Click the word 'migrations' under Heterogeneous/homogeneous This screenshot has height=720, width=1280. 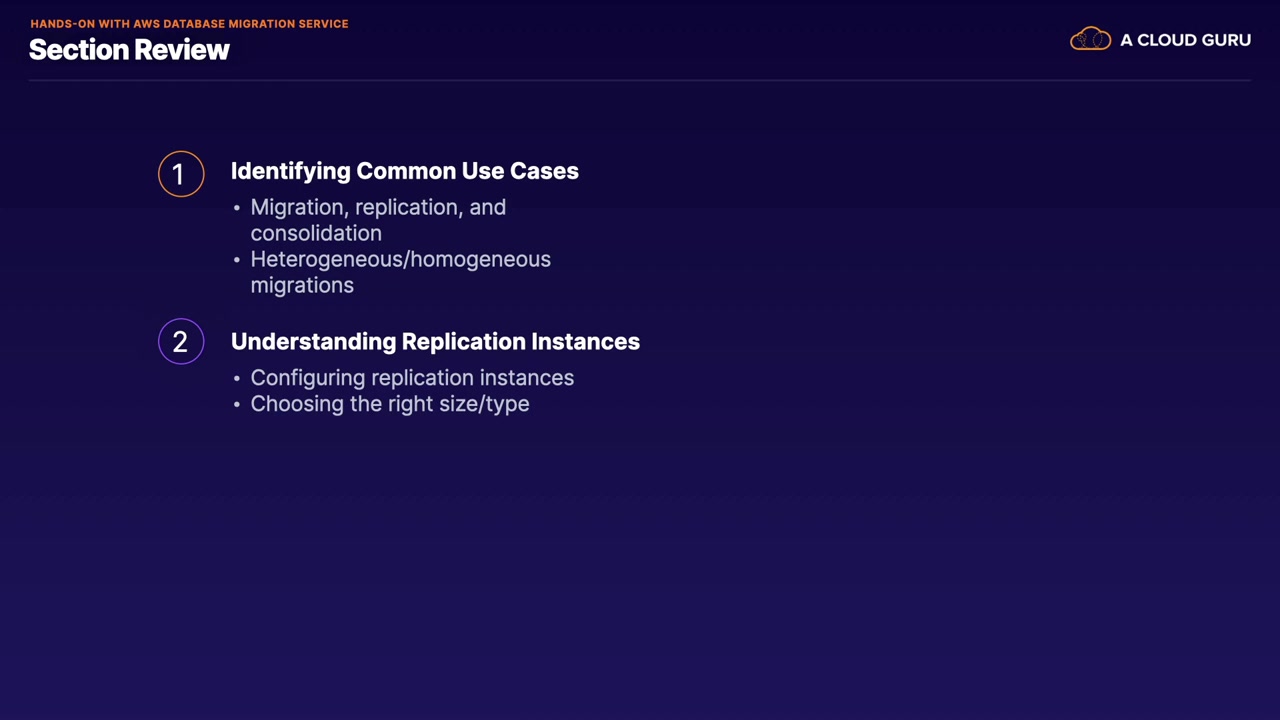click(x=302, y=285)
